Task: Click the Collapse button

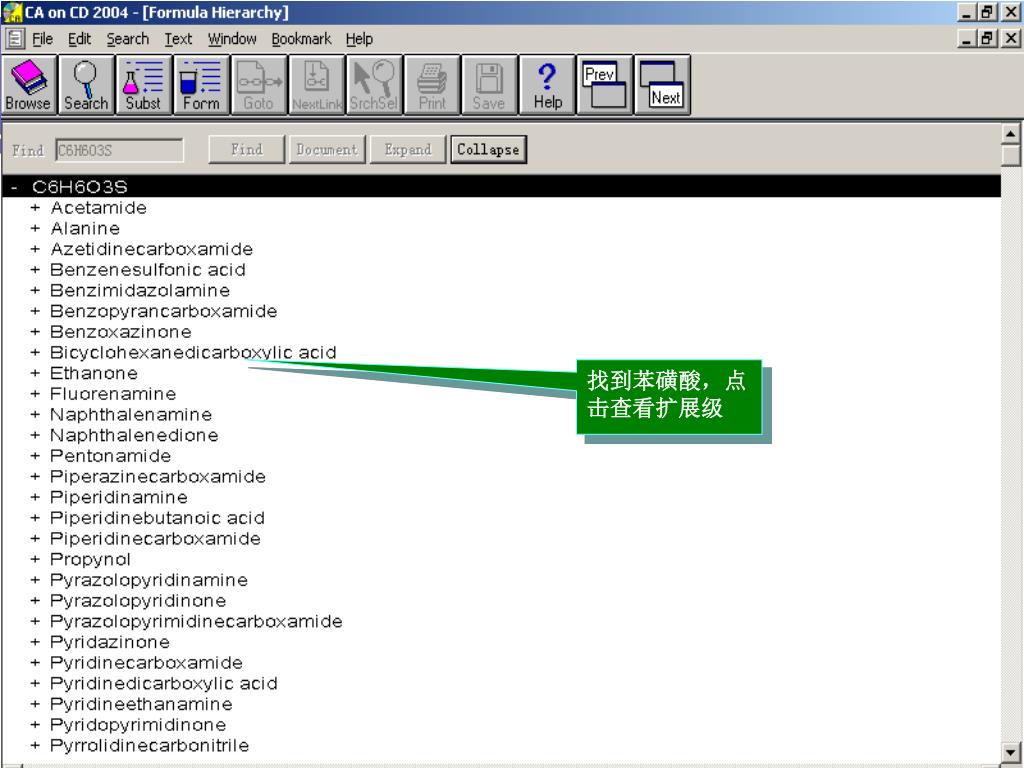Action: (x=488, y=150)
